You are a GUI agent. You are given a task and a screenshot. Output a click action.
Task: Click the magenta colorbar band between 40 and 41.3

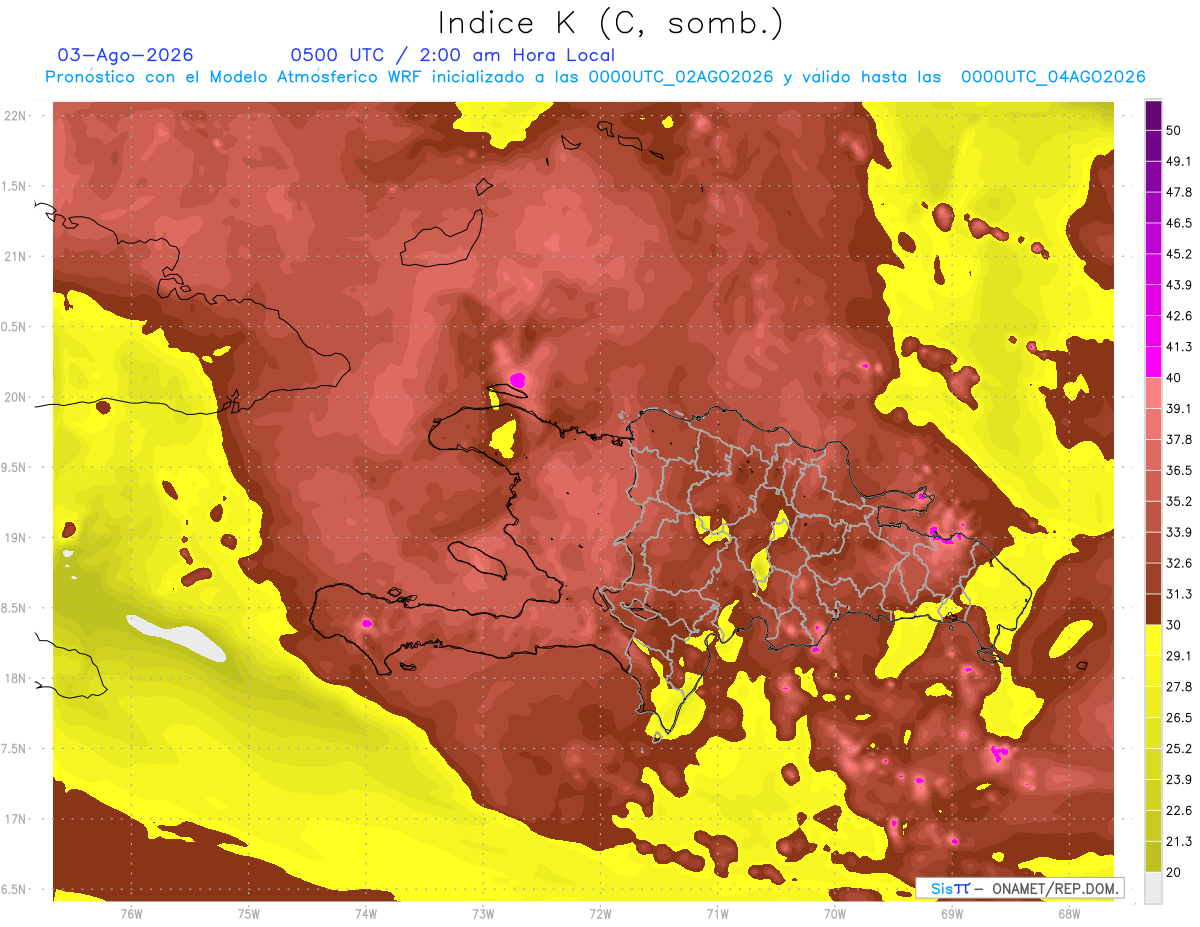[1153, 363]
